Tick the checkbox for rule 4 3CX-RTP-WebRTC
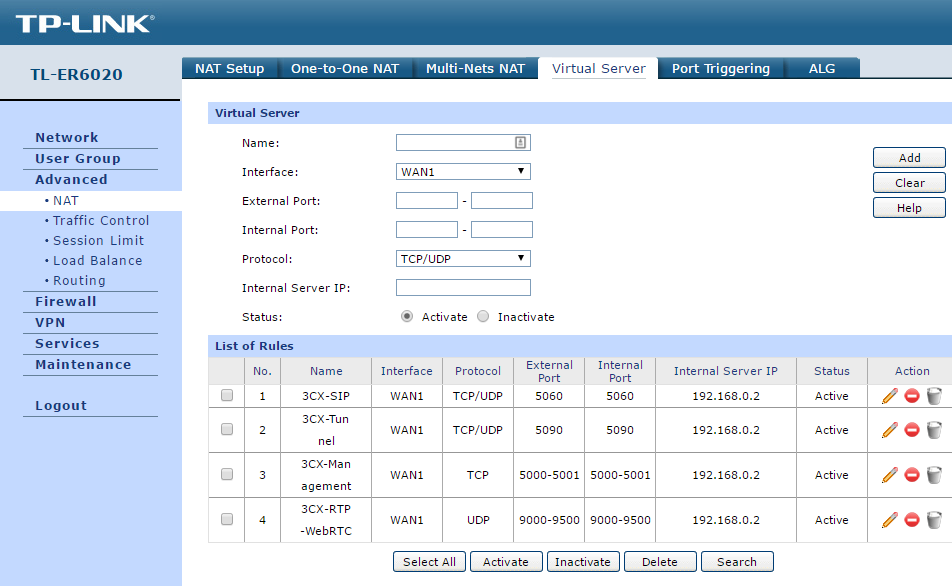This screenshot has height=586, width=952. [x=227, y=519]
